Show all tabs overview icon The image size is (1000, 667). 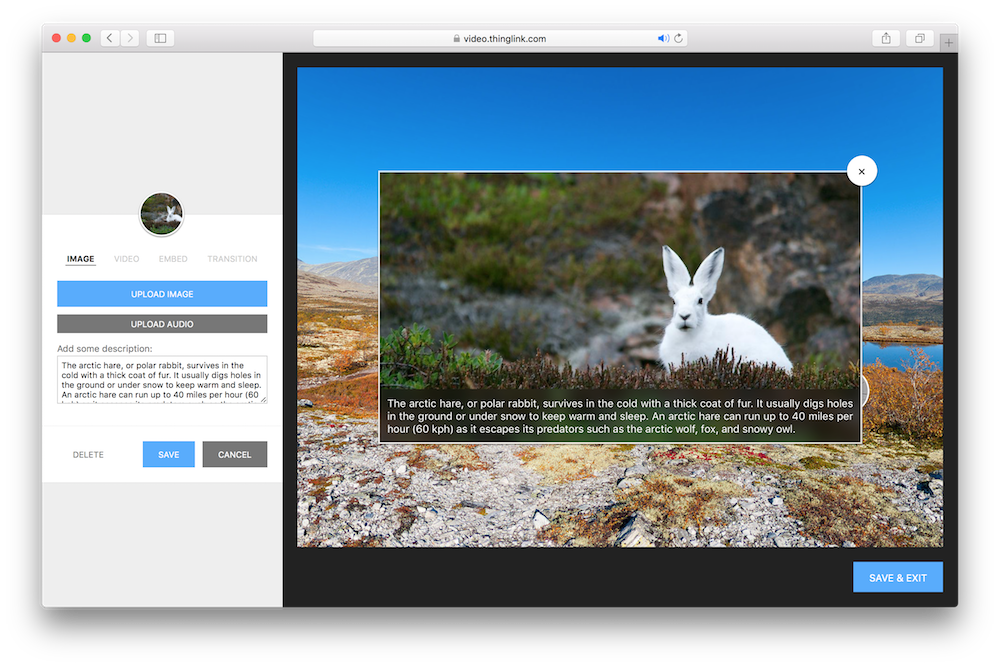click(919, 38)
